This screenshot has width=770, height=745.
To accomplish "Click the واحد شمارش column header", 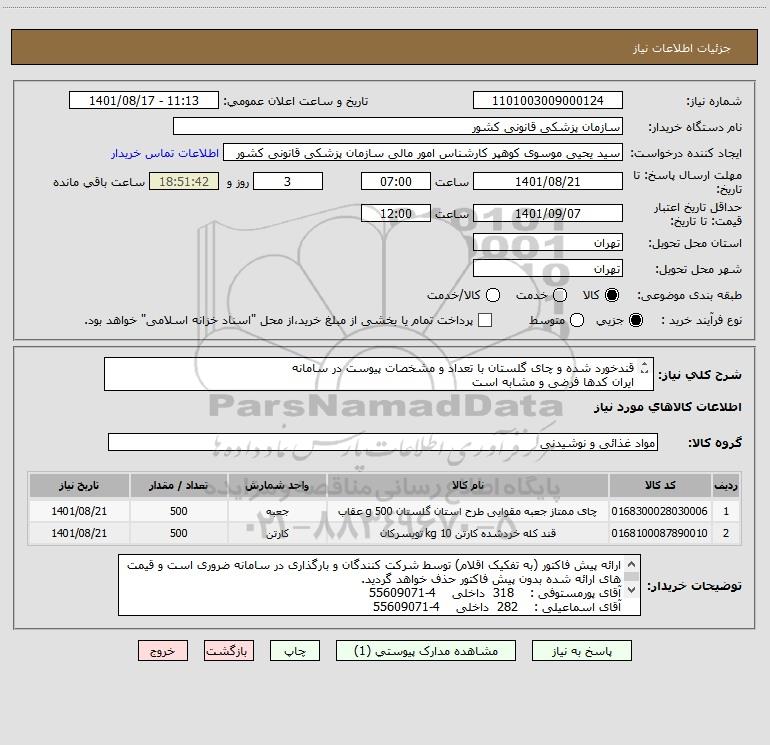I will point(277,485).
